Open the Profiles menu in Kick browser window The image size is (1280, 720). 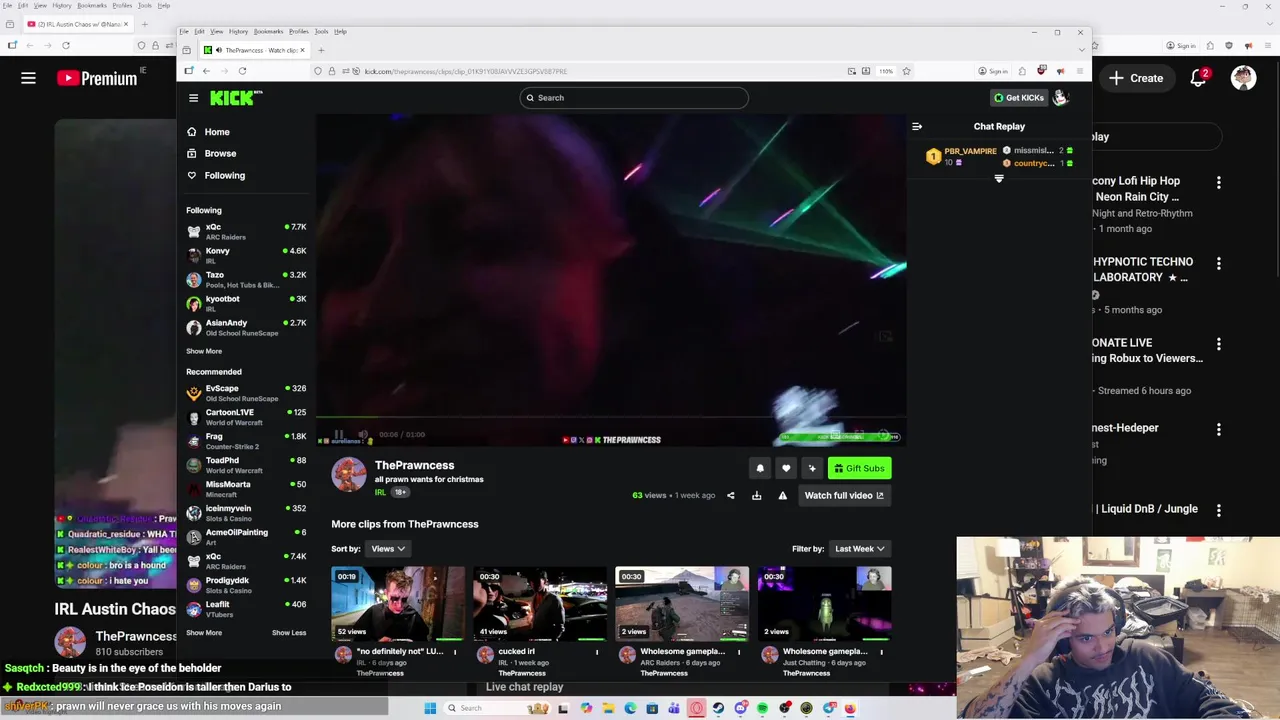coord(298,32)
